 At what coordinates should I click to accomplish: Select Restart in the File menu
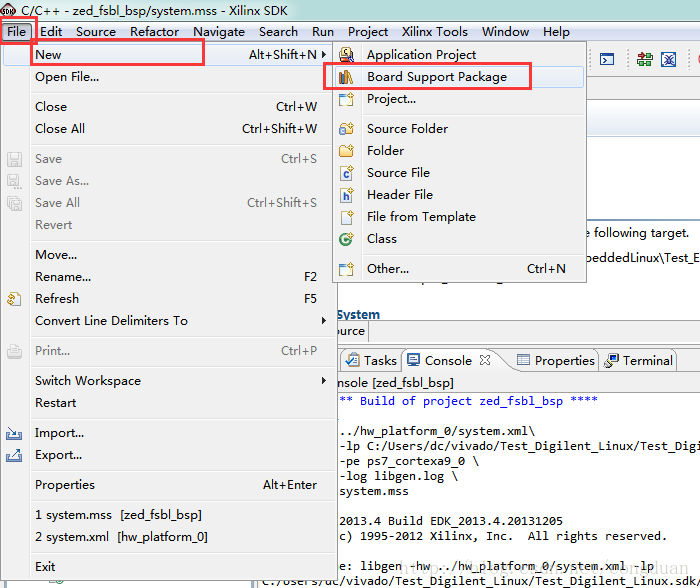181,403
